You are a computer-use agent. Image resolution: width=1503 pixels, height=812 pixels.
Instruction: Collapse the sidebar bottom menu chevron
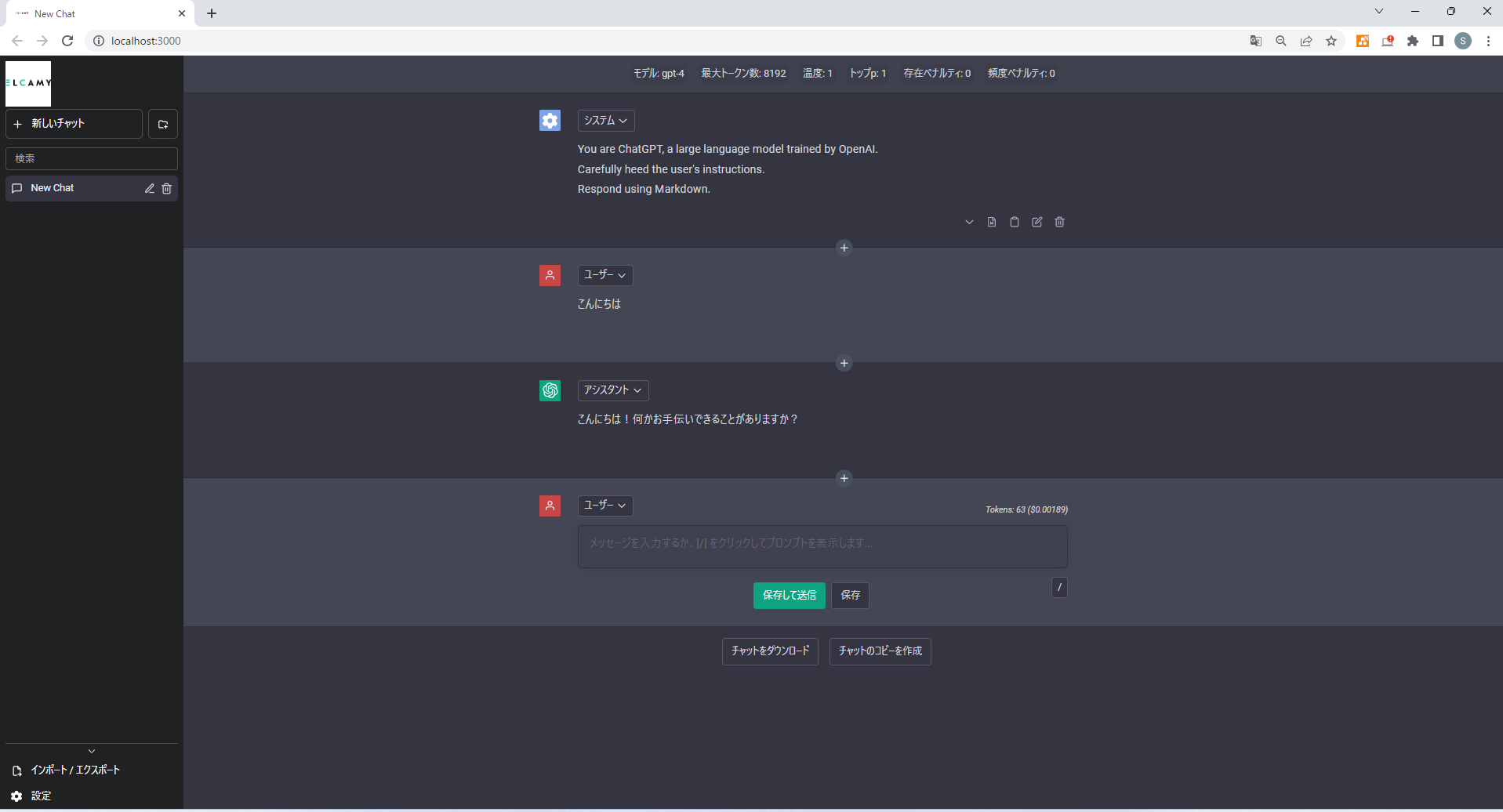pyautogui.click(x=92, y=751)
